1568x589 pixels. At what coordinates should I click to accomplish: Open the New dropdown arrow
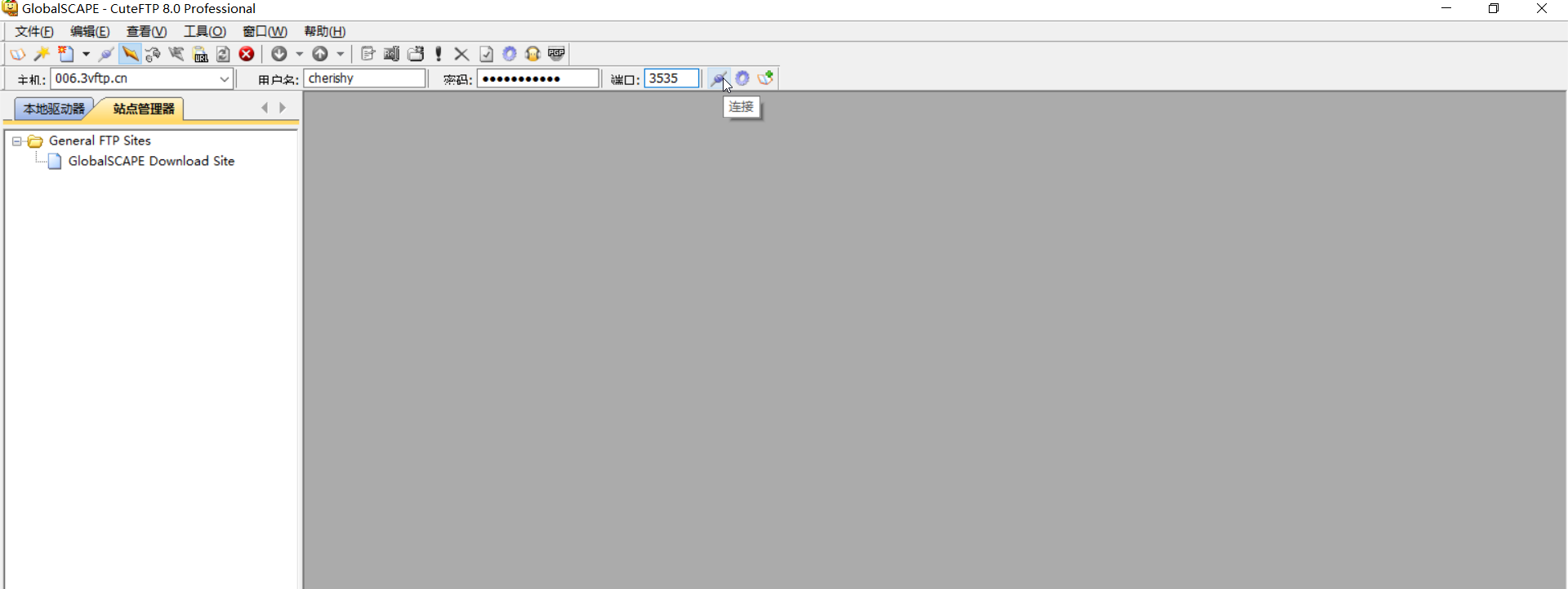click(86, 54)
